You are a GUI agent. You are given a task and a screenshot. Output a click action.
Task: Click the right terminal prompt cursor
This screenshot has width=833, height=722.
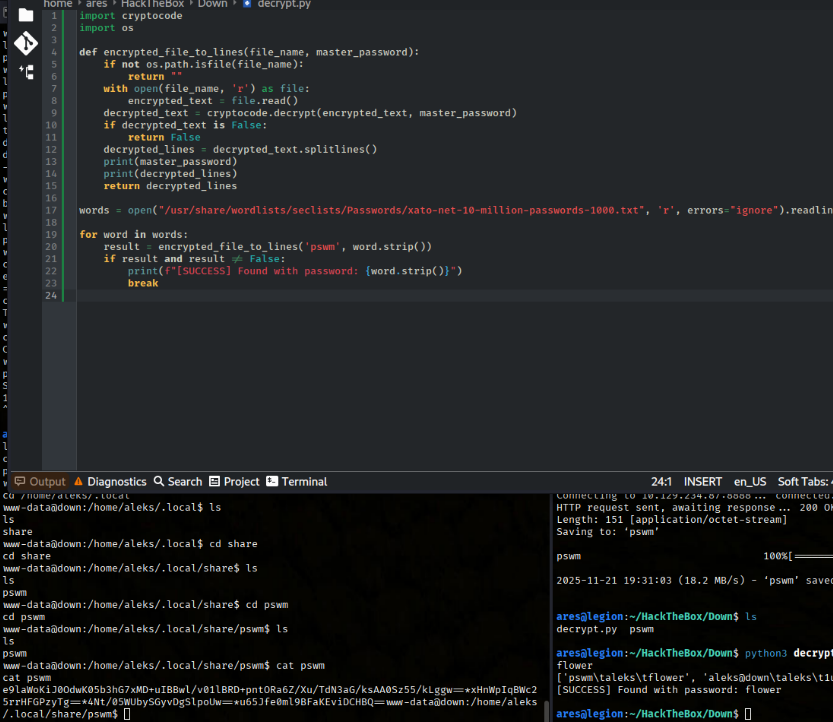[747, 714]
